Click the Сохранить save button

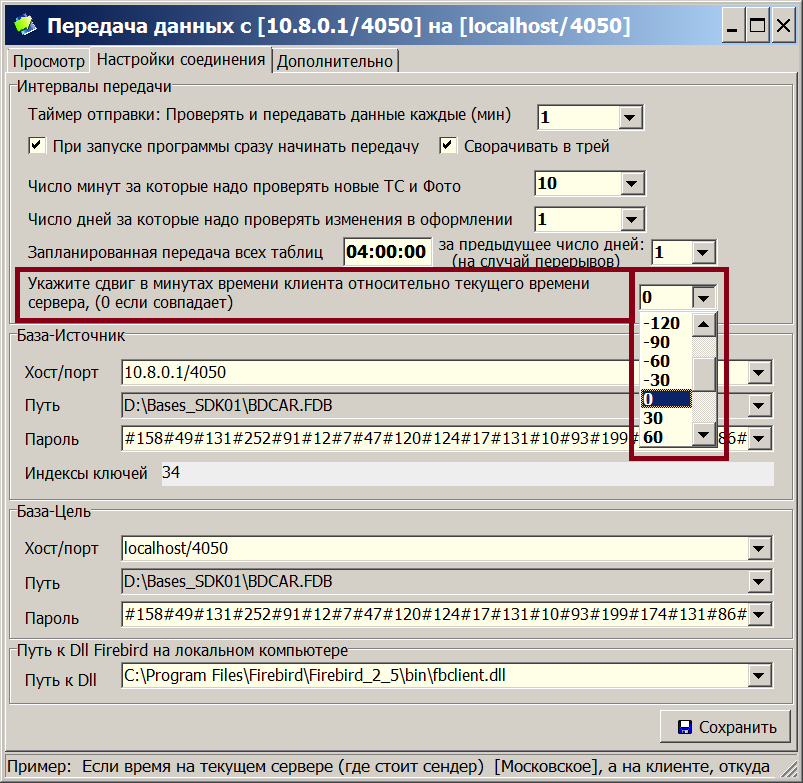pos(726,727)
